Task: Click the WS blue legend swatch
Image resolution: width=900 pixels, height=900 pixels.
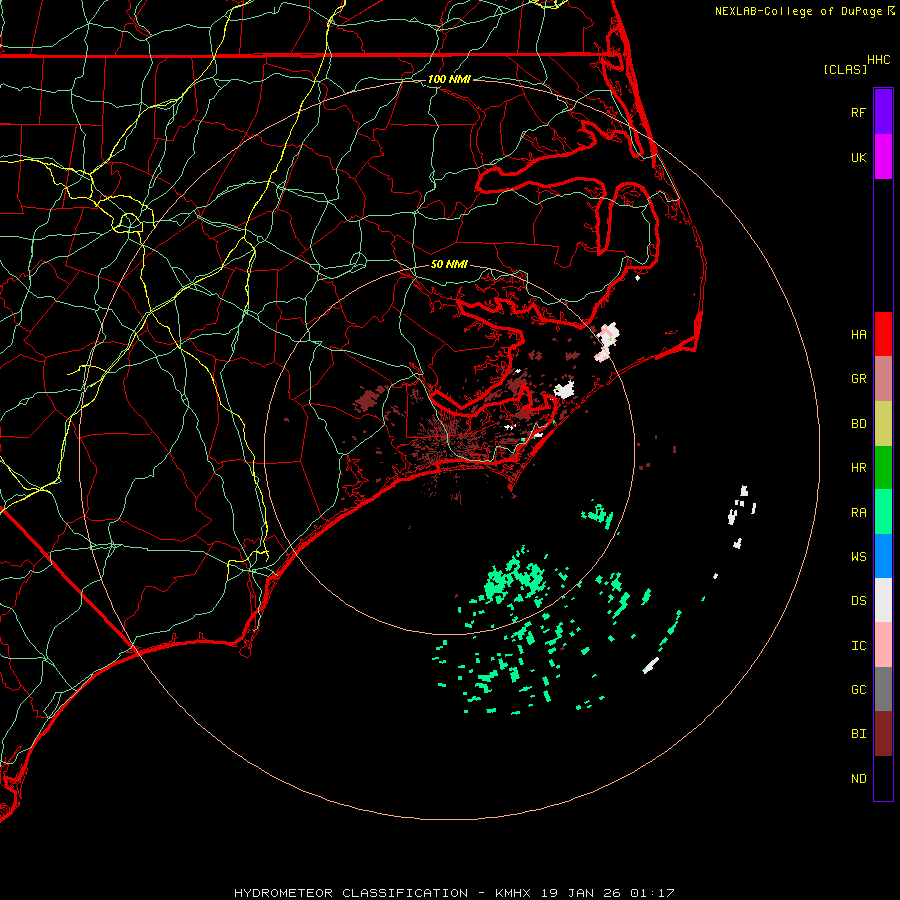Action: [883, 556]
